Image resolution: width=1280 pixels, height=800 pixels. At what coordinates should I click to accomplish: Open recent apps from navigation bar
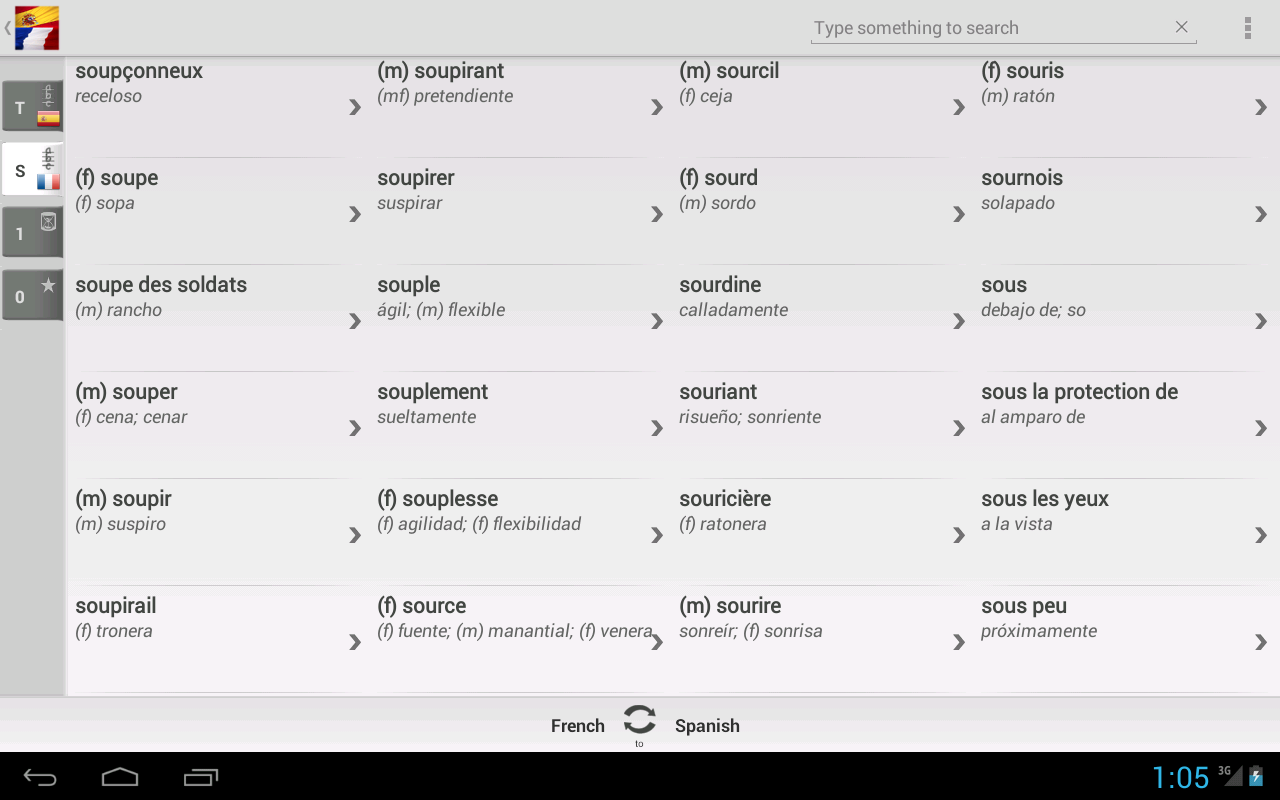point(201,777)
